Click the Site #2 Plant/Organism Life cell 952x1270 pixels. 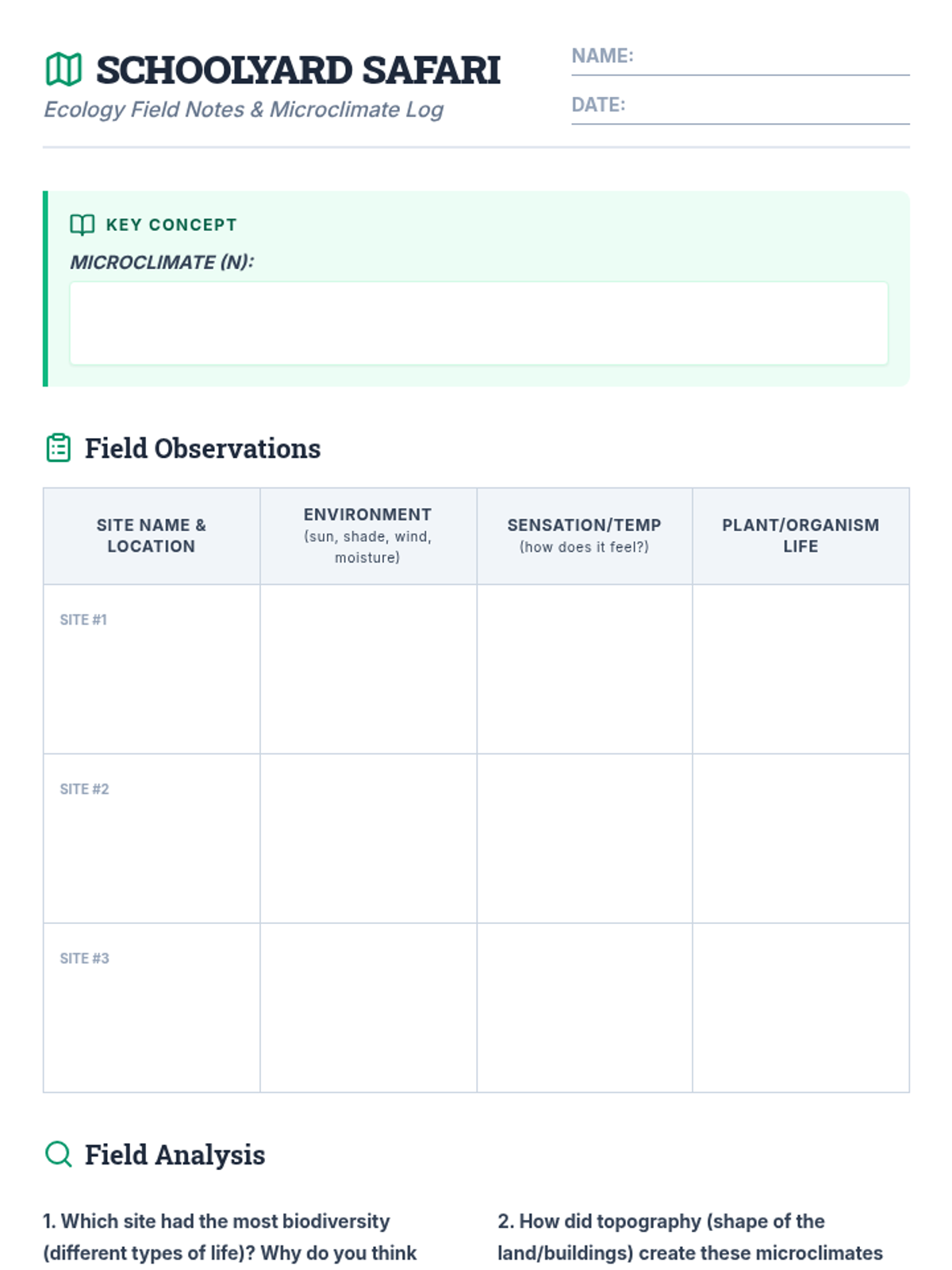[x=800, y=838]
